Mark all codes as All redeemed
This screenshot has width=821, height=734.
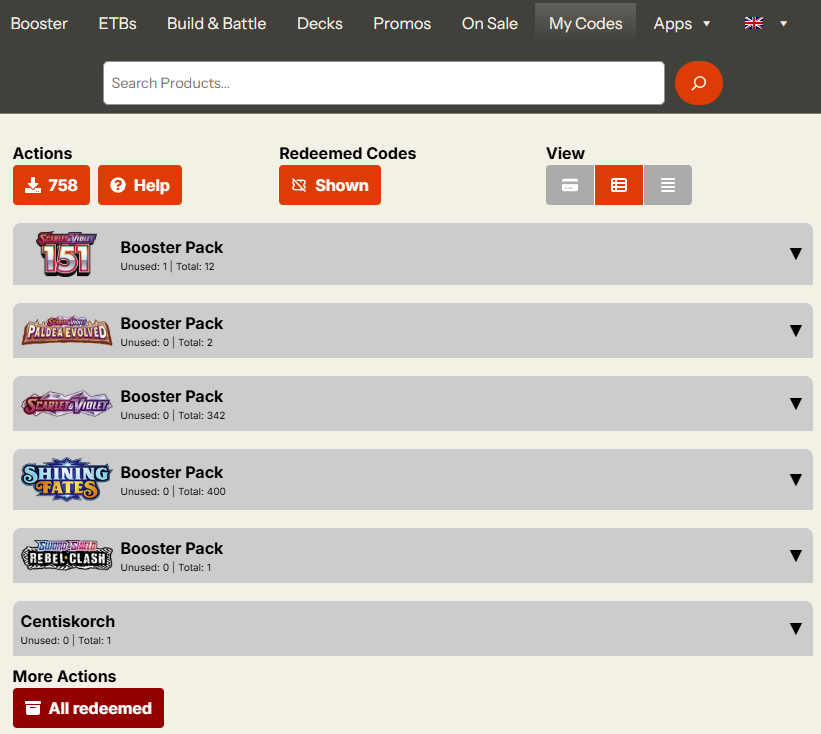[88, 708]
